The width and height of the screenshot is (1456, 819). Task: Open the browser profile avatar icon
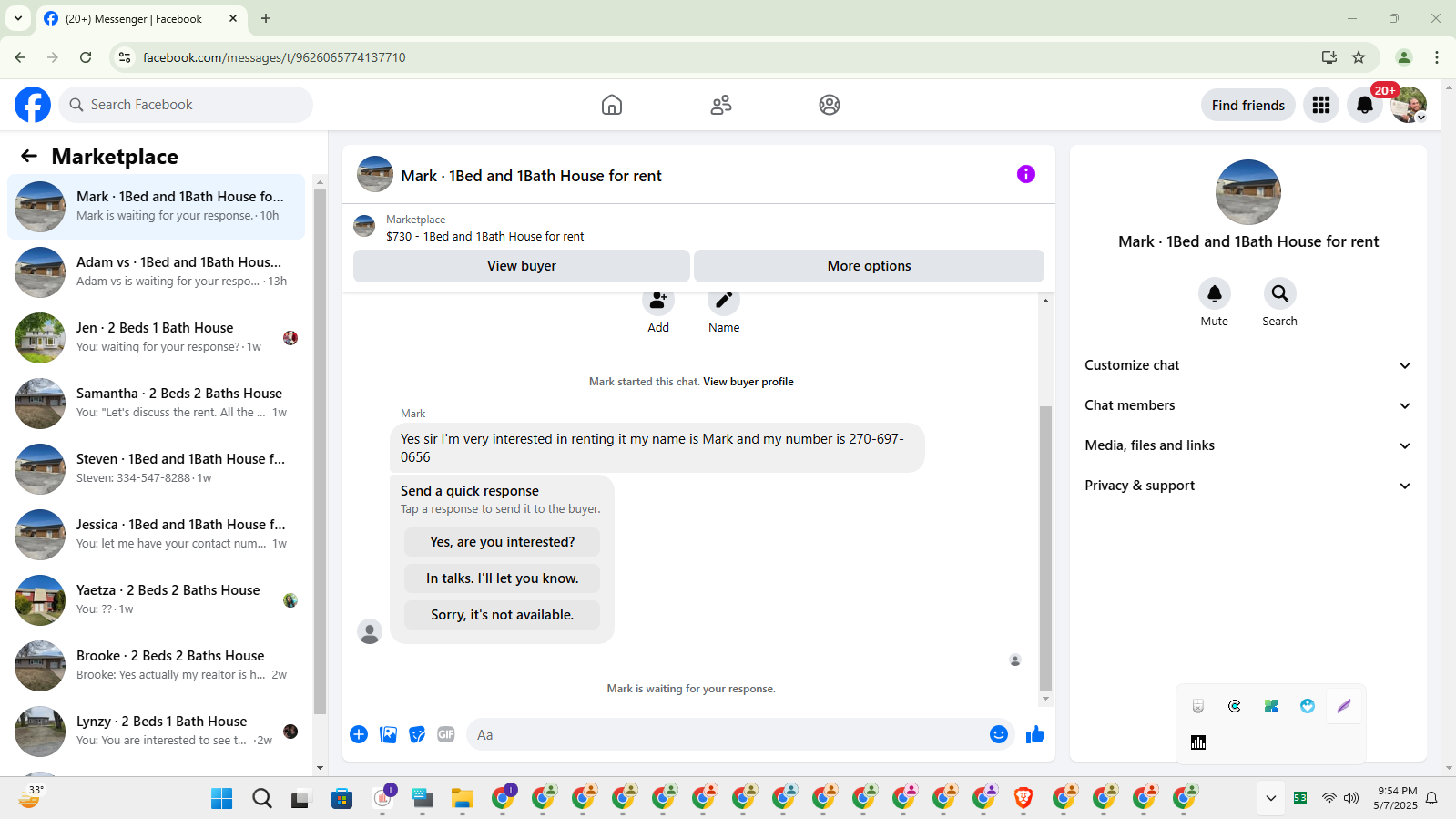(1404, 57)
